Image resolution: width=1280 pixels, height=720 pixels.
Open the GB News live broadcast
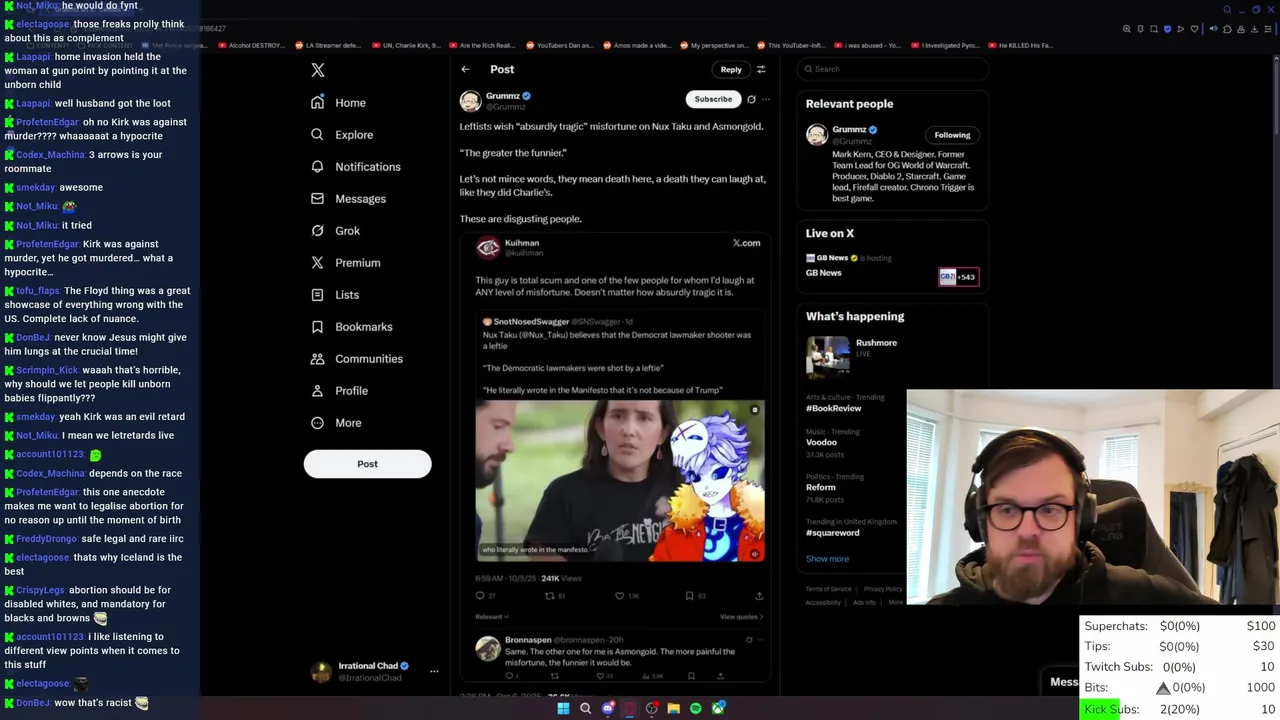pyautogui.click(x=892, y=266)
